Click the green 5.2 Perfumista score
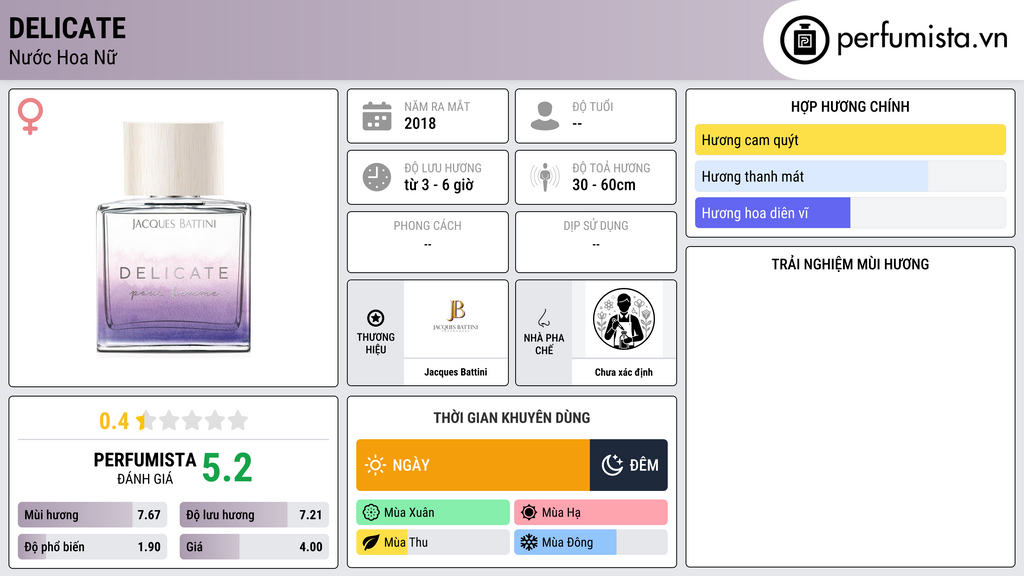 click(227, 468)
